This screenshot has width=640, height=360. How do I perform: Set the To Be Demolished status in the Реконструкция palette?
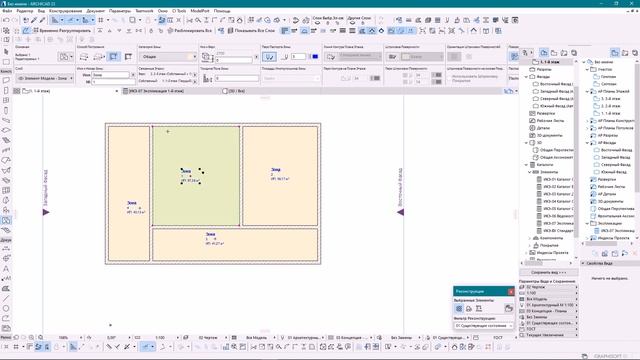tap(469, 309)
